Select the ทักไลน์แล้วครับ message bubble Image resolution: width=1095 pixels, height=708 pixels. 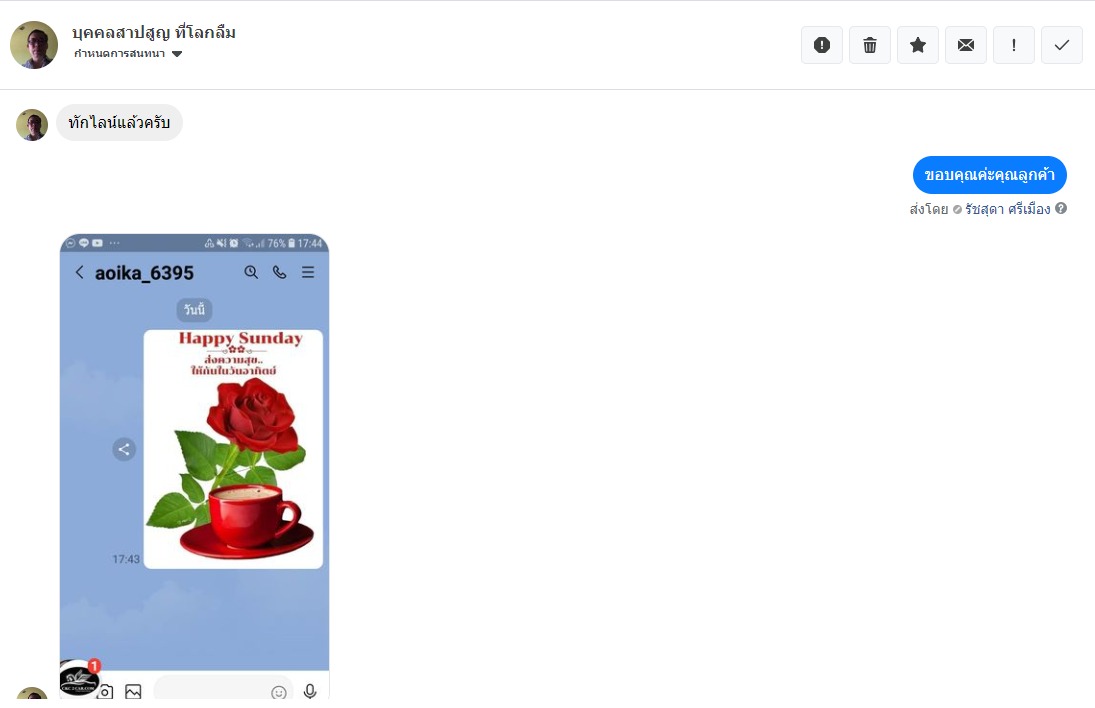point(119,123)
